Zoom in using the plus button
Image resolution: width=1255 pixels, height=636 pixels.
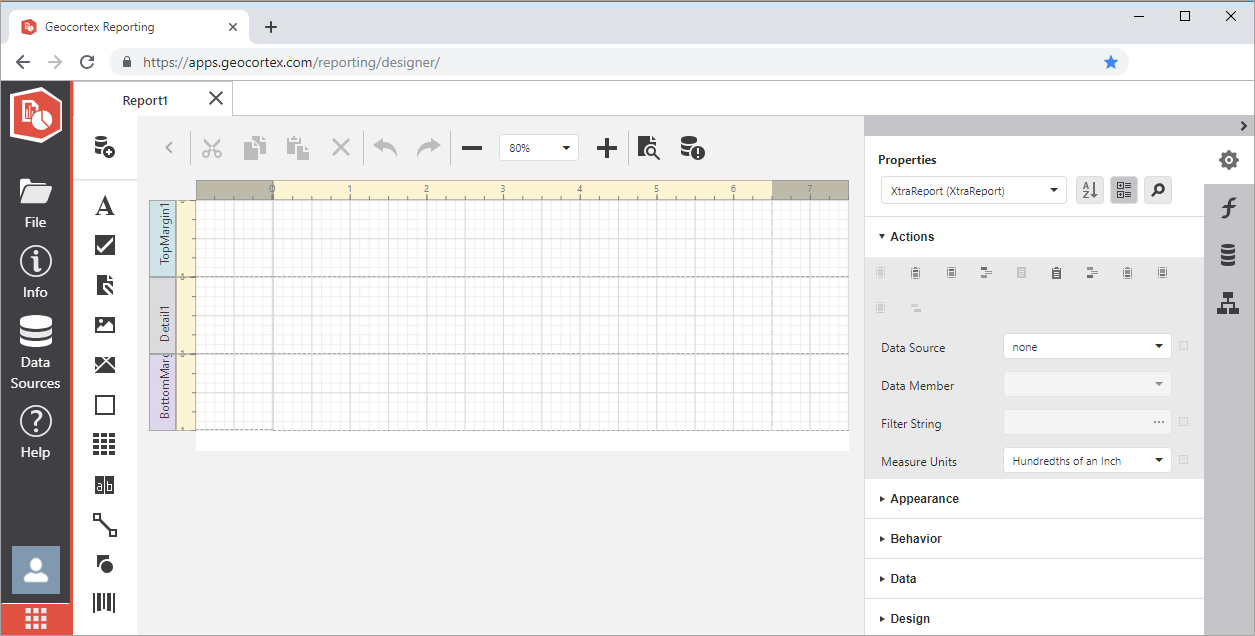pos(606,147)
